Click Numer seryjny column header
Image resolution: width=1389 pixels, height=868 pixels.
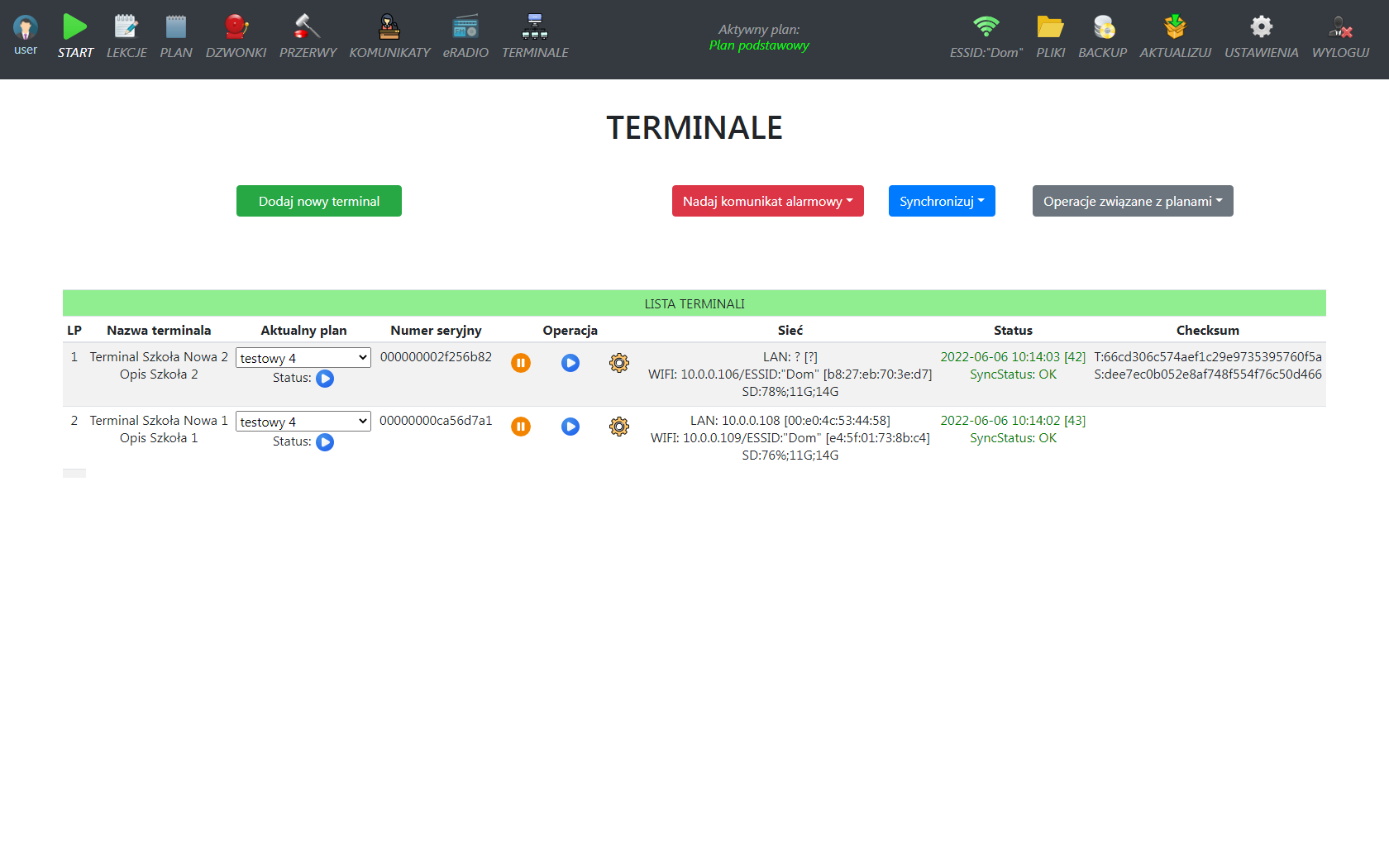[436, 330]
